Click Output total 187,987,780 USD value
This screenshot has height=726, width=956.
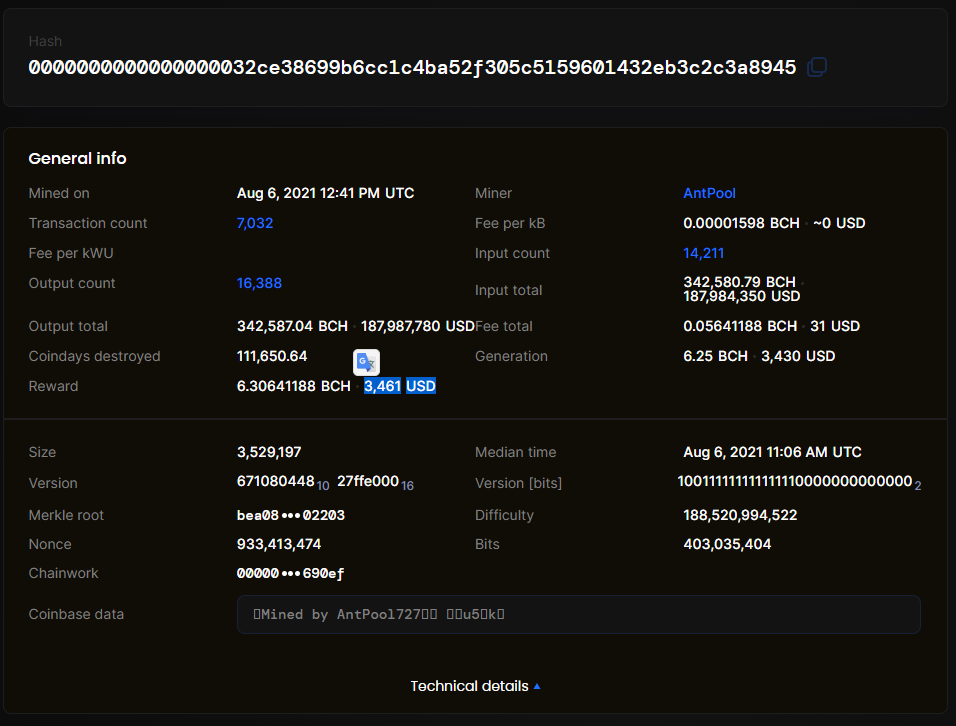pyautogui.click(x=418, y=326)
